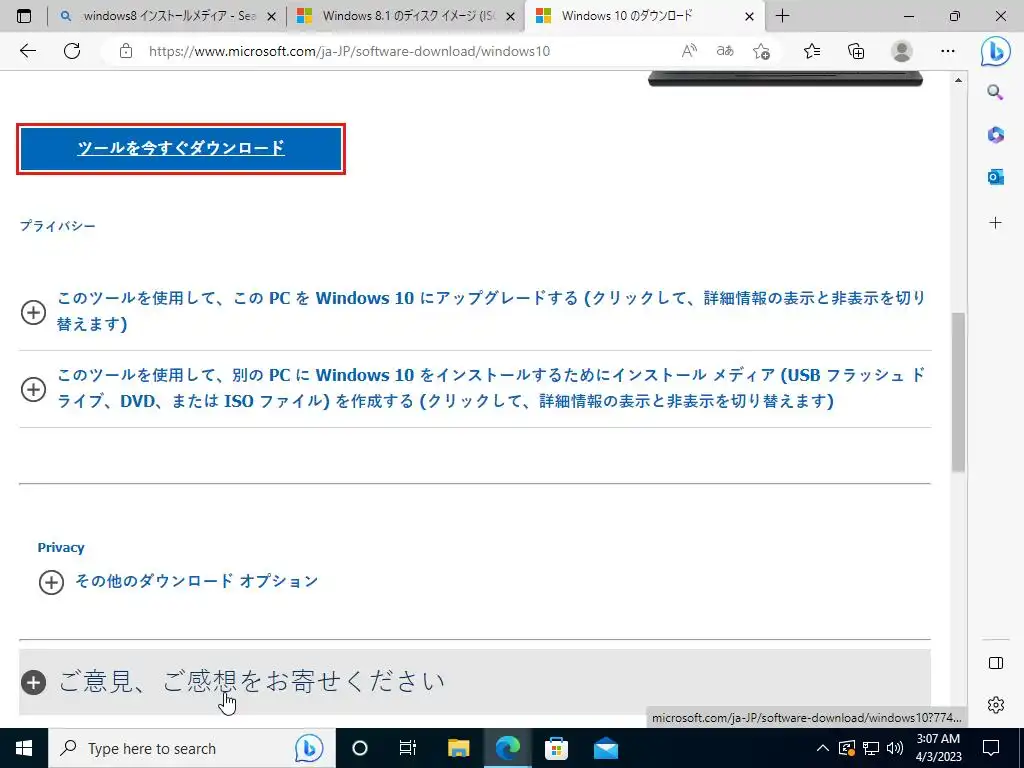1024x768 pixels.
Task: View site information via lock icon
Action: pyautogui.click(x=126, y=51)
